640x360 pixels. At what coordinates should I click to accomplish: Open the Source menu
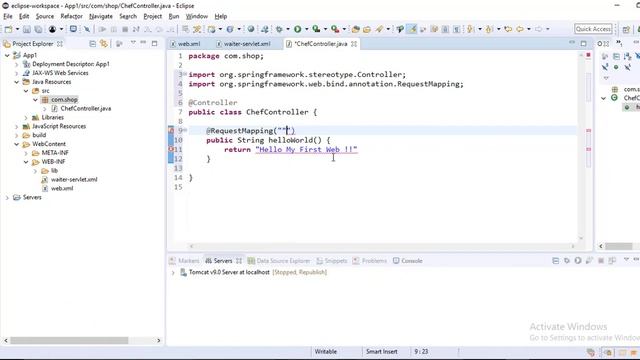[45, 16]
